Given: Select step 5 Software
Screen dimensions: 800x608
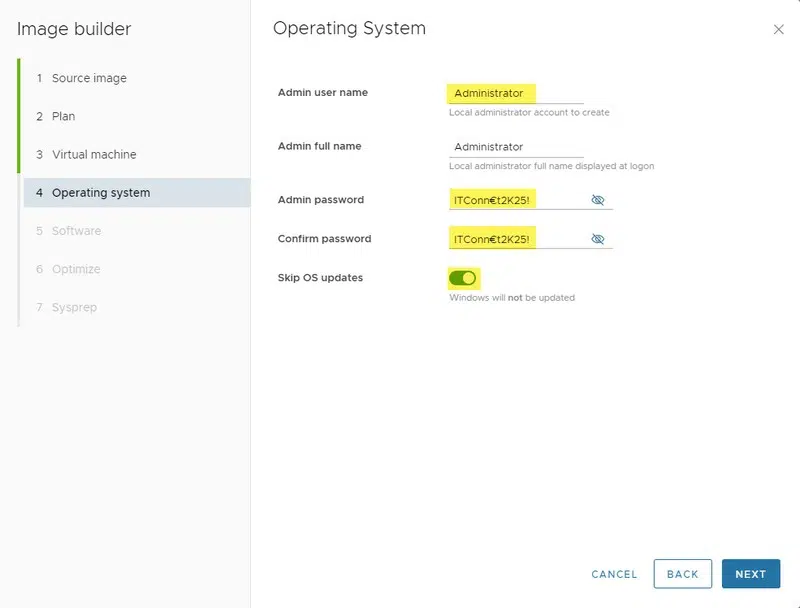Looking at the screenshot, I should pos(76,231).
